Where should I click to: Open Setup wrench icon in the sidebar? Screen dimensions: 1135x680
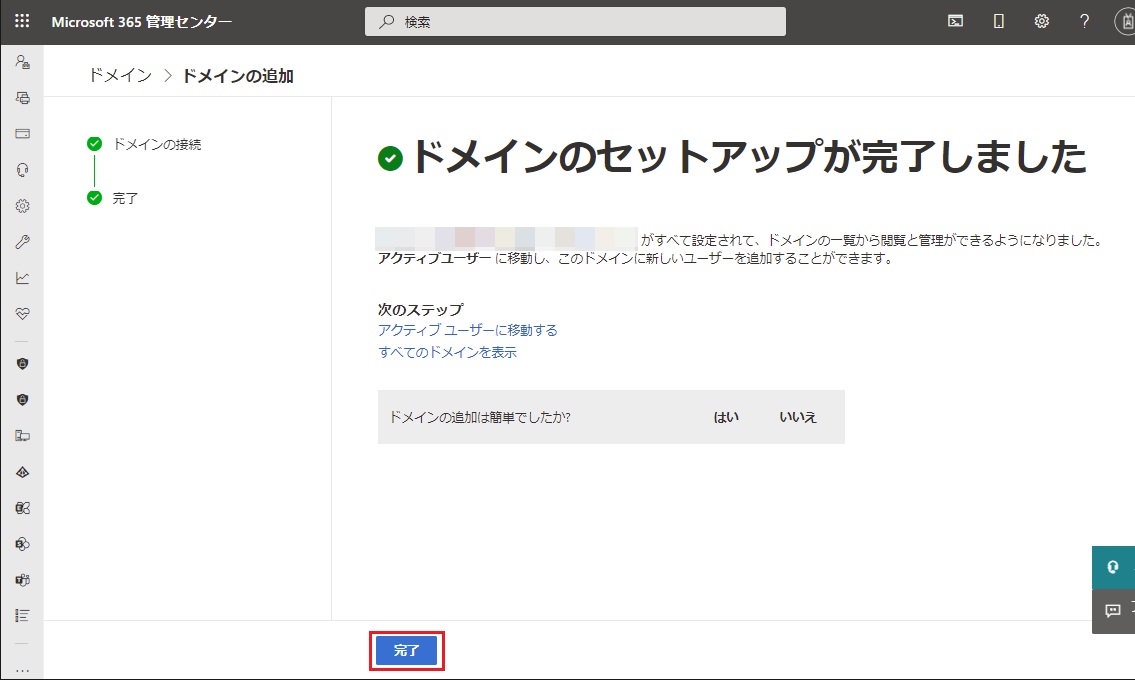coord(22,242)
